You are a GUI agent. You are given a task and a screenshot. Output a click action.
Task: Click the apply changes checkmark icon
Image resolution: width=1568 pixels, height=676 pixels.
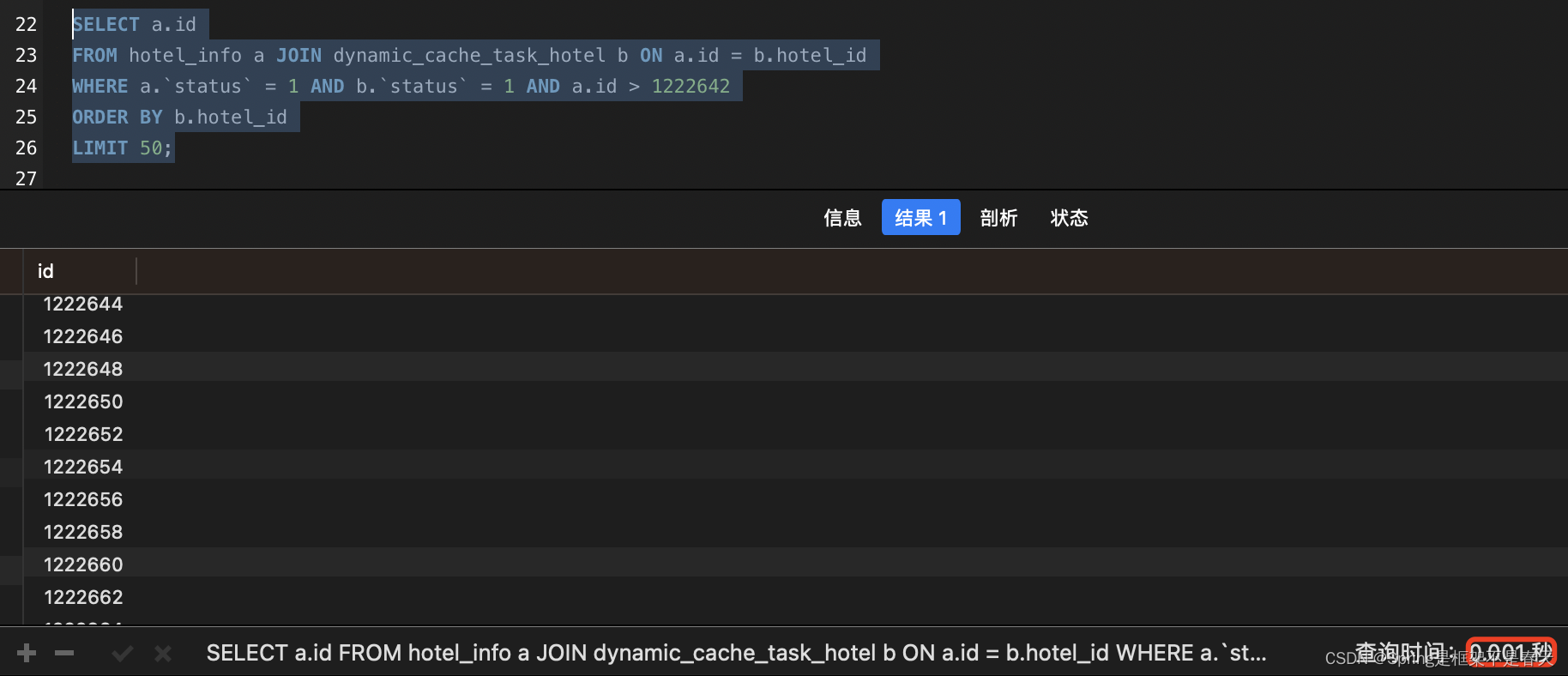point(123,654)
